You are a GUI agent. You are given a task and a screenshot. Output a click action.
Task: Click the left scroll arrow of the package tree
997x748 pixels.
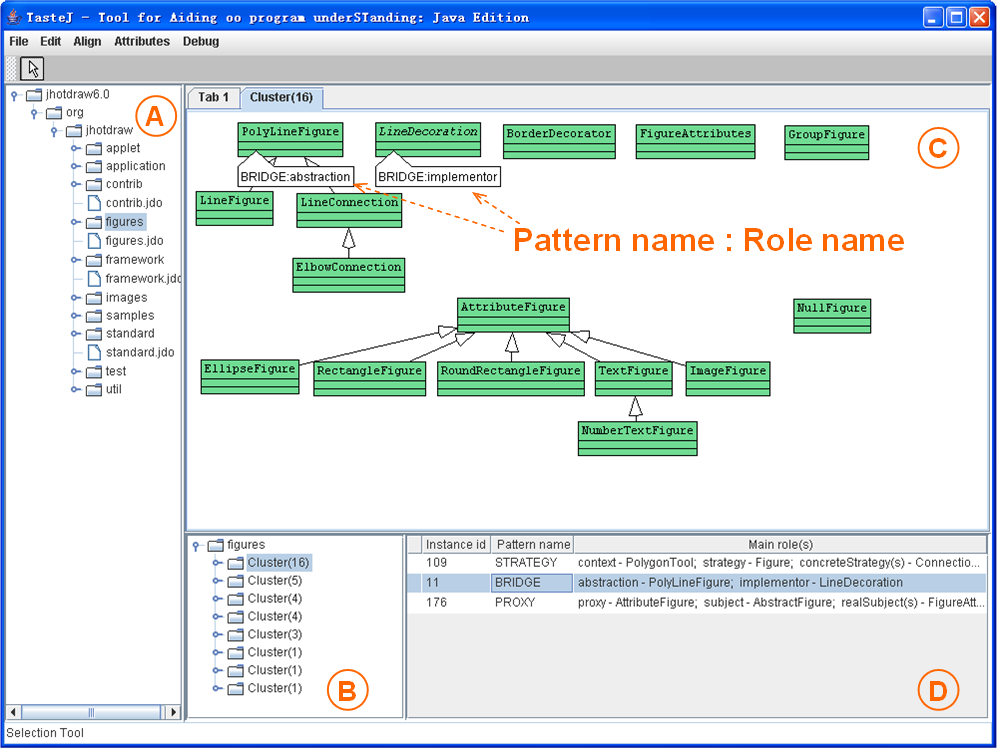(13, 712)
